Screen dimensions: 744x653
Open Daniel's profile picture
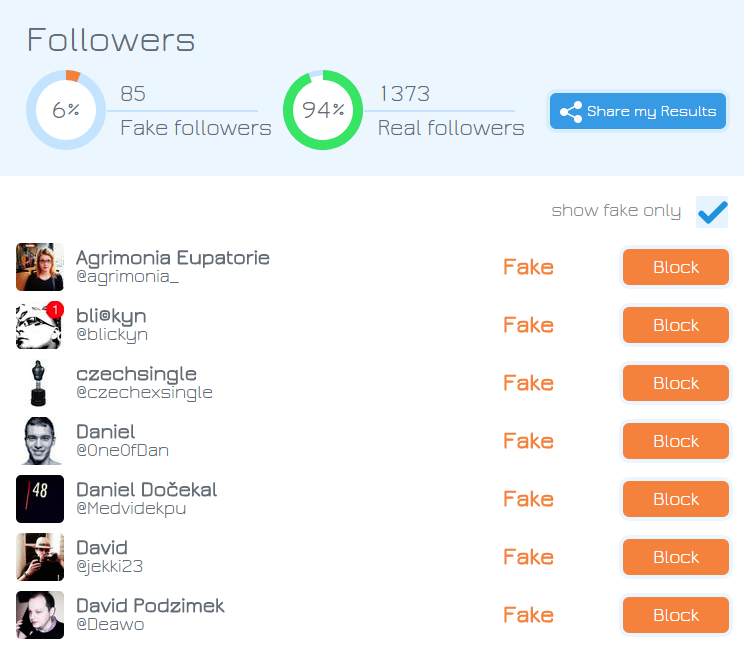coord(40,441)
